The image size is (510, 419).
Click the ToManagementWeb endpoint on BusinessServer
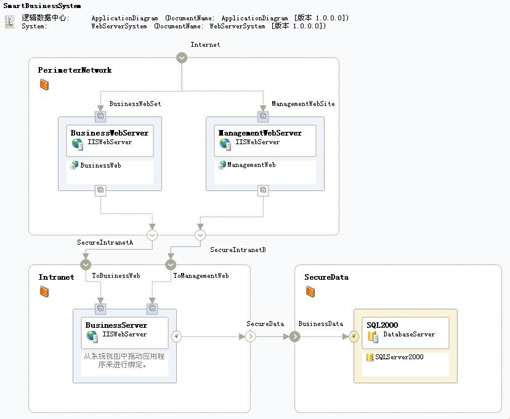(152, 309)
